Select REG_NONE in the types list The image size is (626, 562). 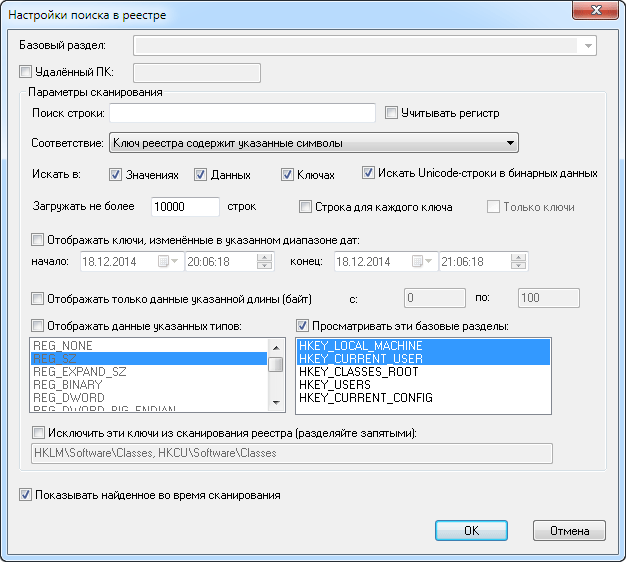click(149, 346)
